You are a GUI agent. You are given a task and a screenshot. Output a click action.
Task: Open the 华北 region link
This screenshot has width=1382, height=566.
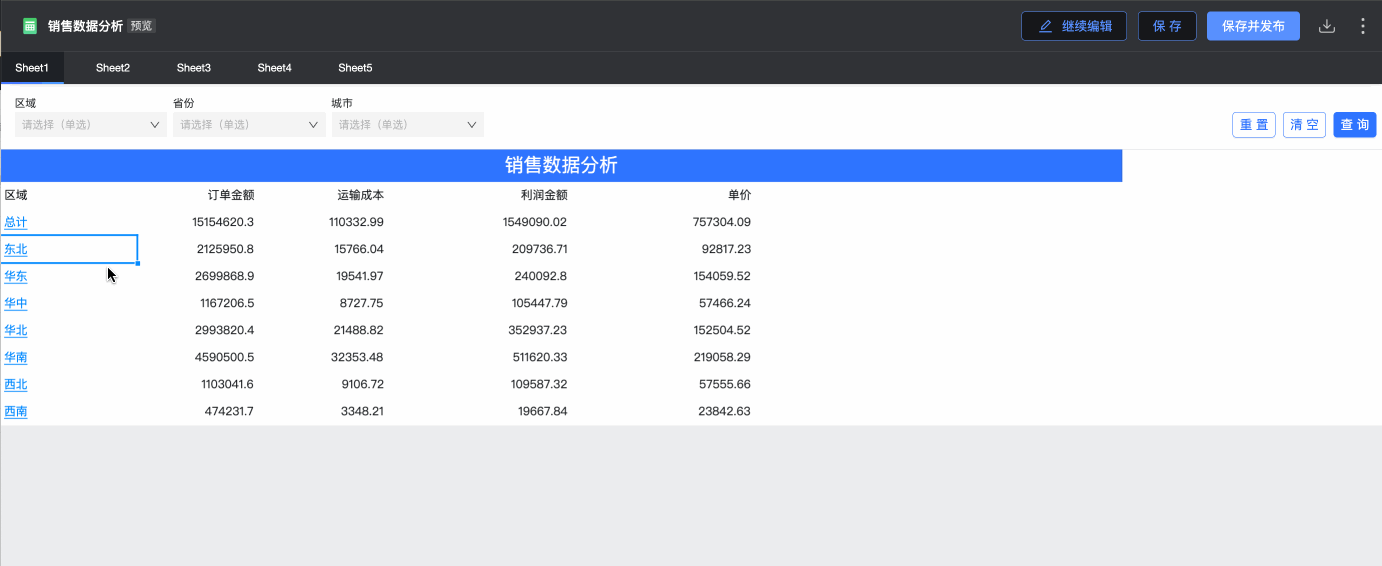tap(16, 330)
